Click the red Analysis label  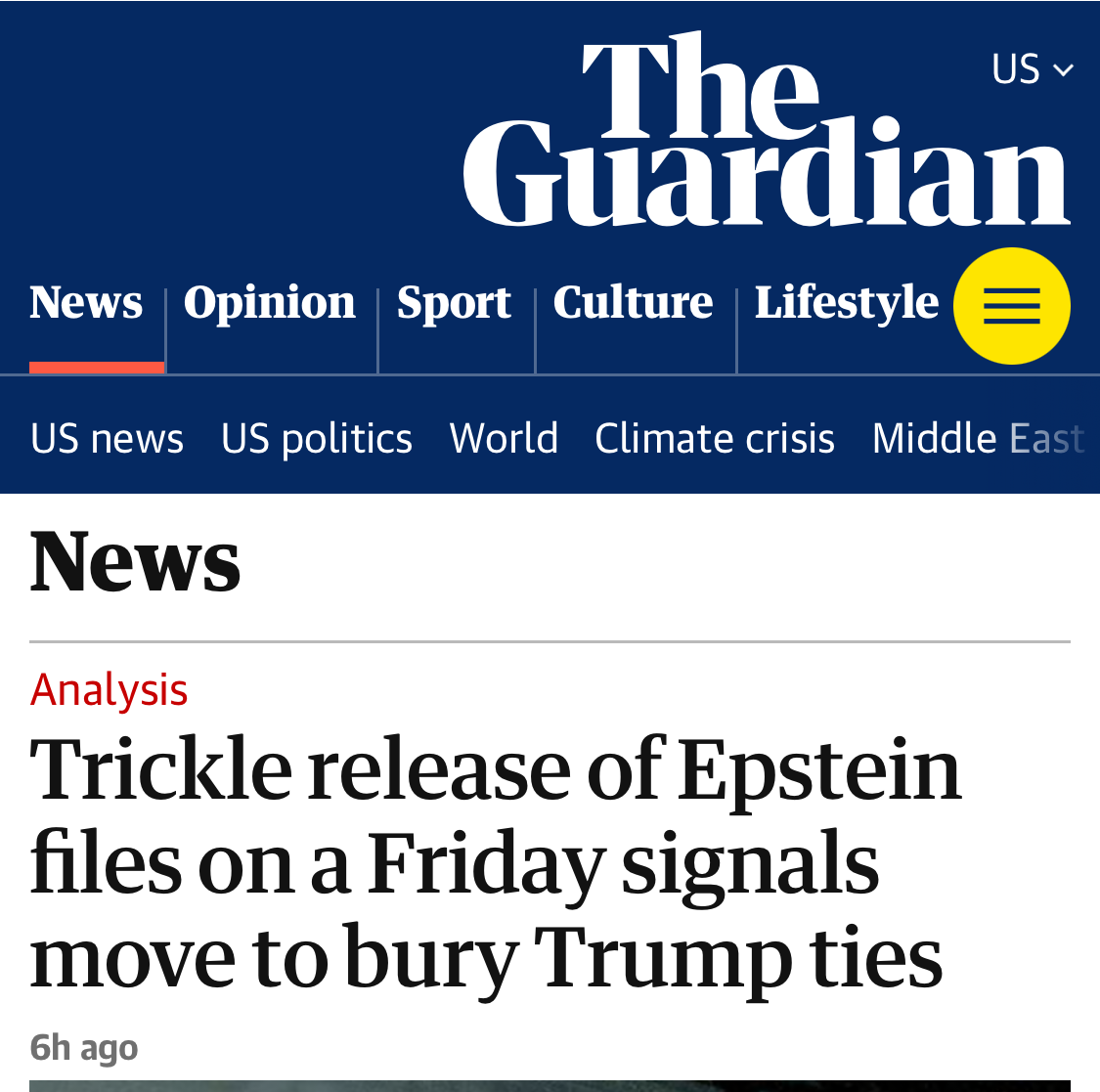coord(110,690)
